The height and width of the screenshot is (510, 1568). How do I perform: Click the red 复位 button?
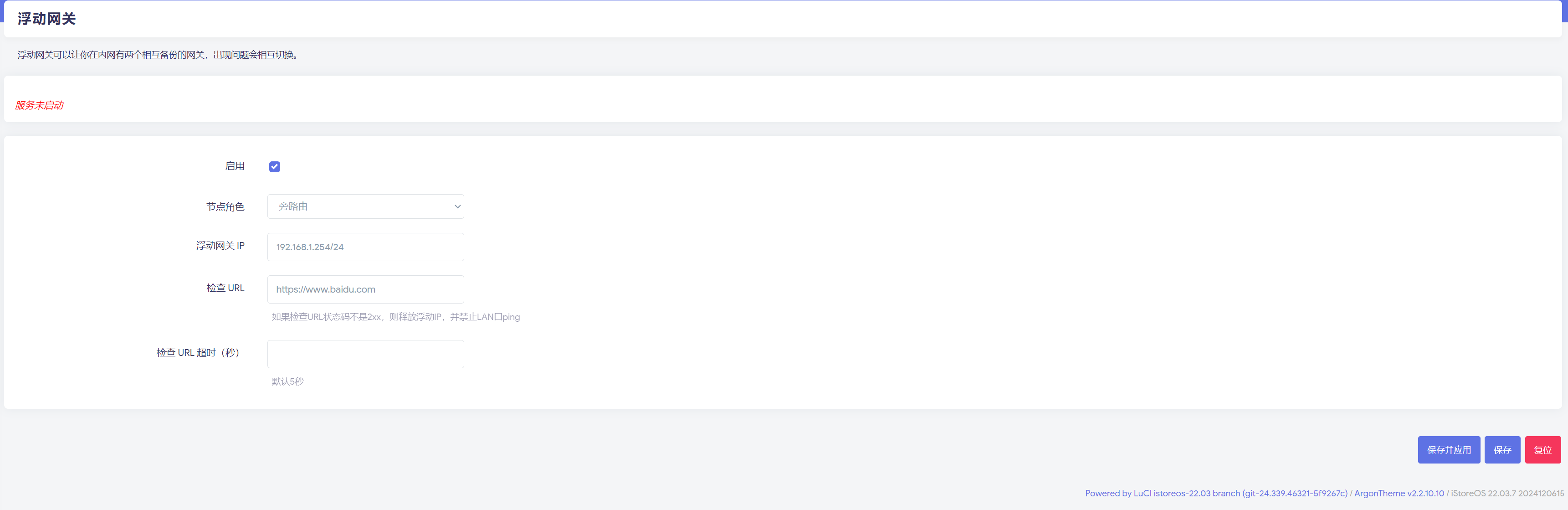[1542, 450]
